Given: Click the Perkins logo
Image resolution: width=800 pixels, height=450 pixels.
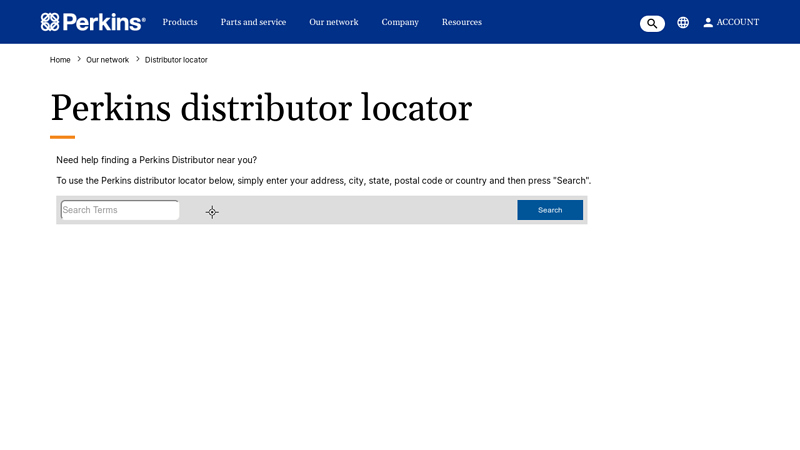Looking at the screenshot, I should tap(93, 22).
